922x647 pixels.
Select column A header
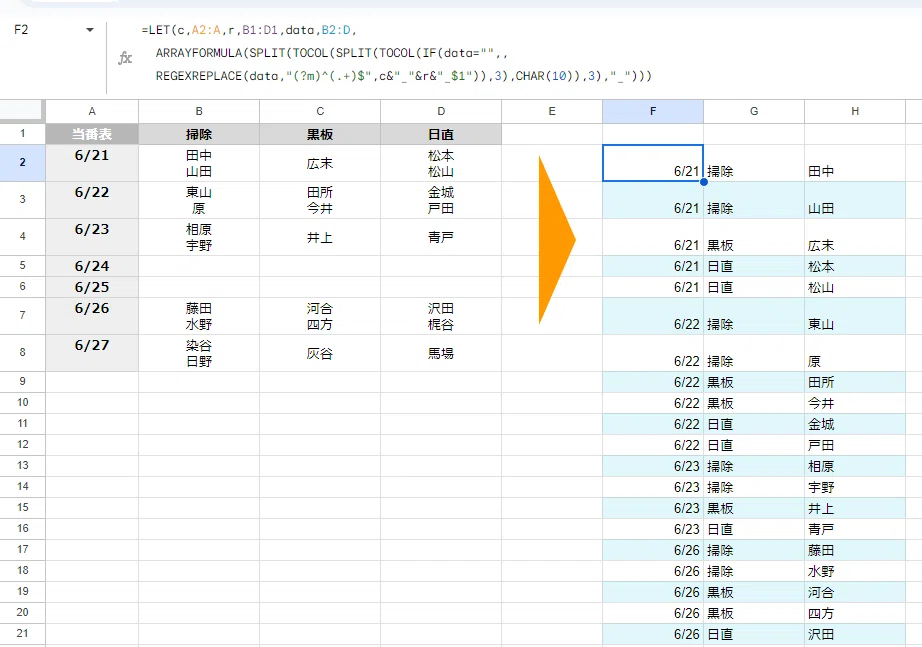click(x=92, y=111)
